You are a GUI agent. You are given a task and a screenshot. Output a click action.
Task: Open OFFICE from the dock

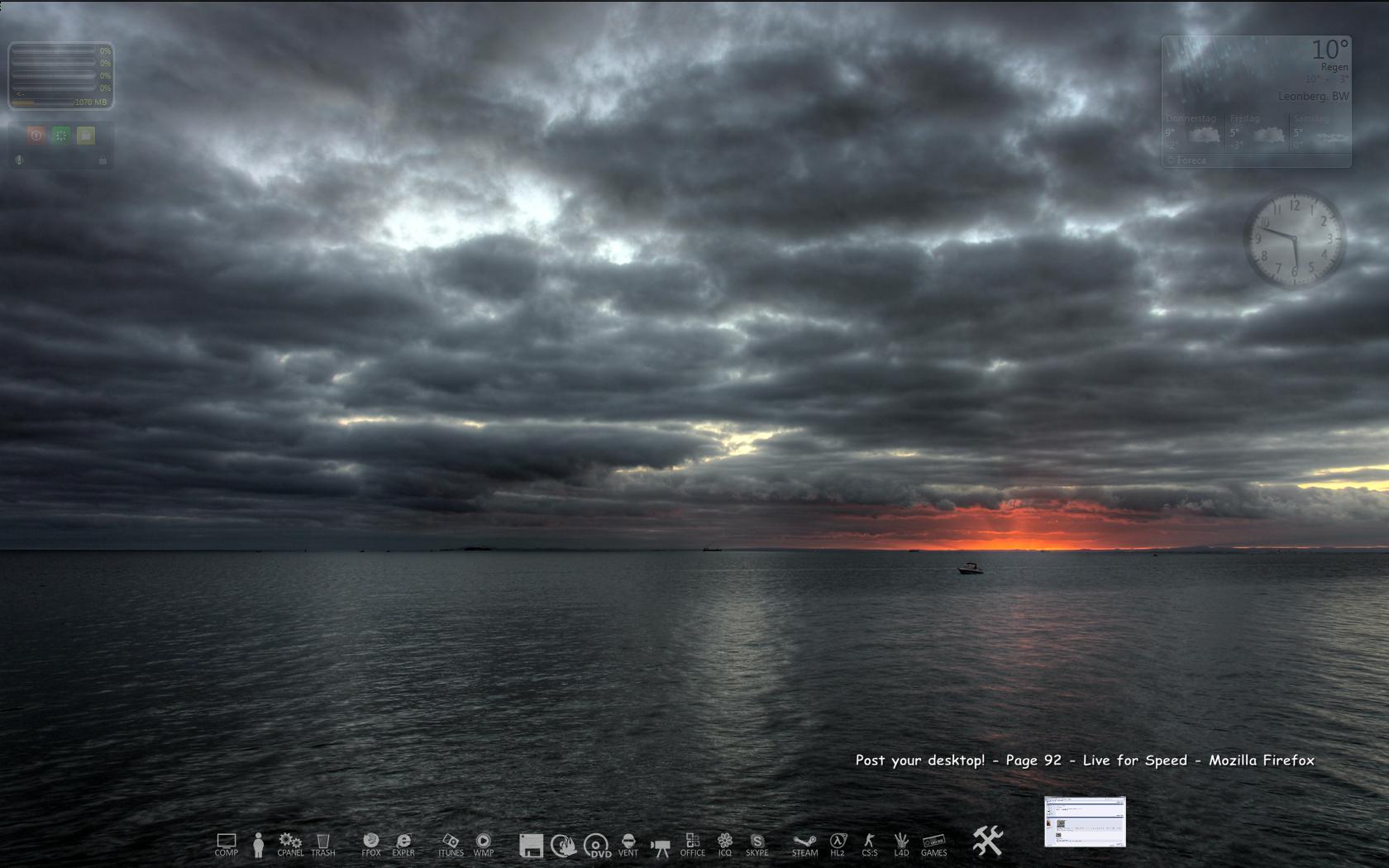pos(693,845)
